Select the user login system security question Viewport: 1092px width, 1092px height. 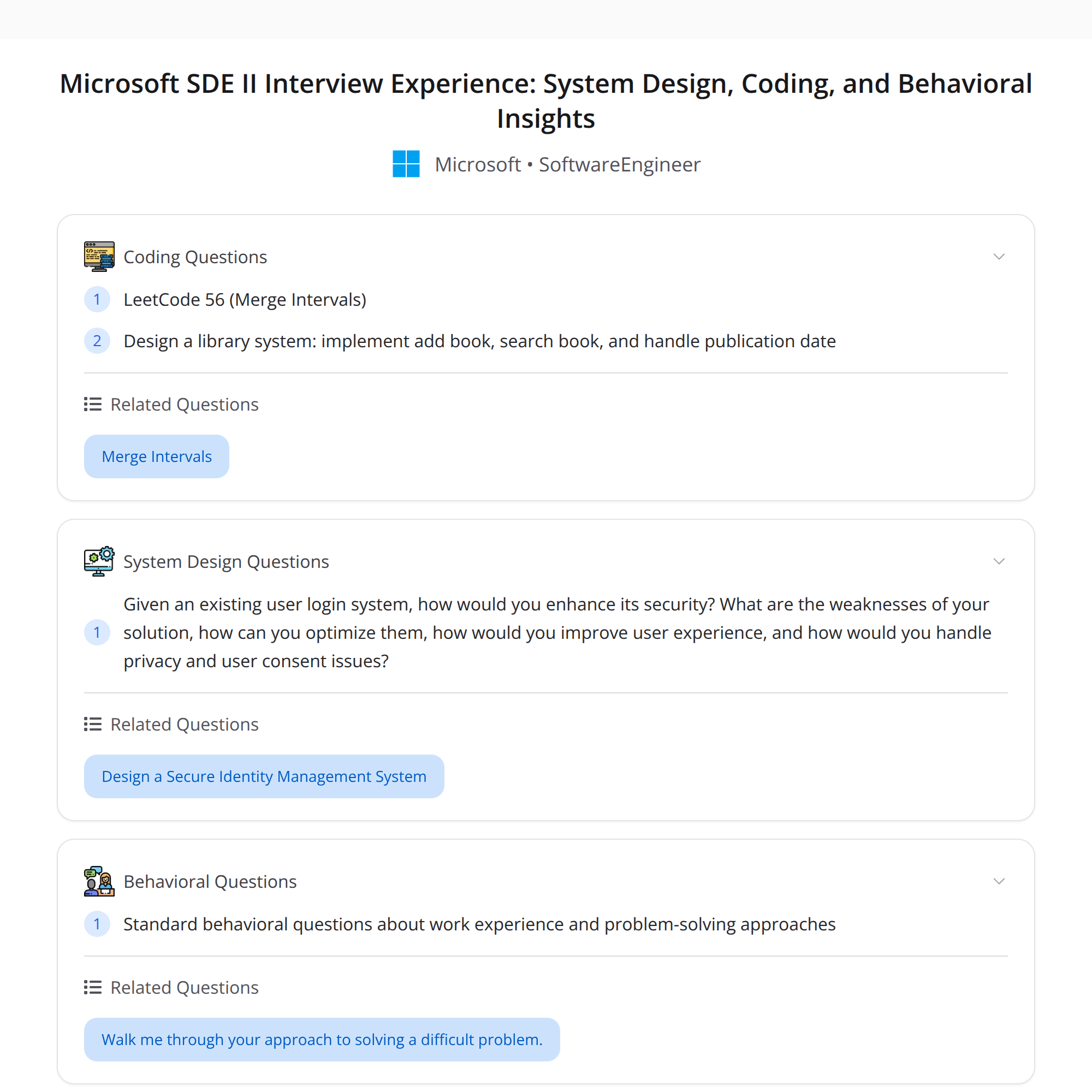tap(557, 632)
